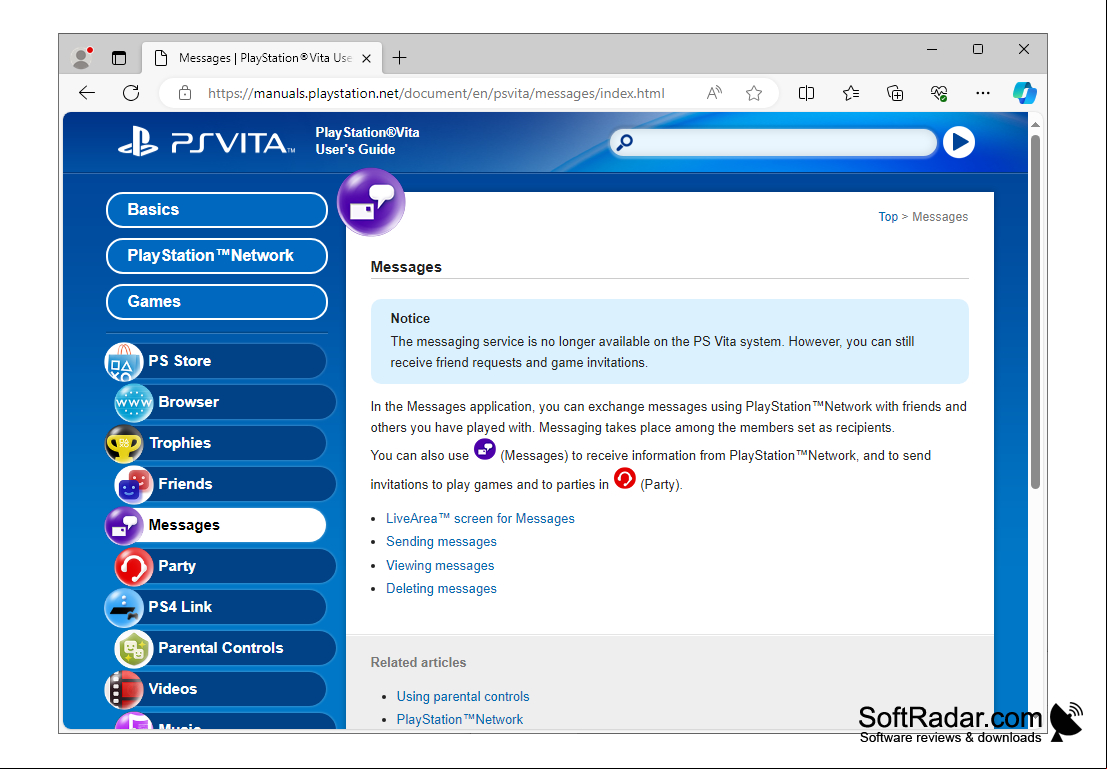Open the Copilot sidebar icon
This screenshot has width=1107, height=769.
point(1024,93)
